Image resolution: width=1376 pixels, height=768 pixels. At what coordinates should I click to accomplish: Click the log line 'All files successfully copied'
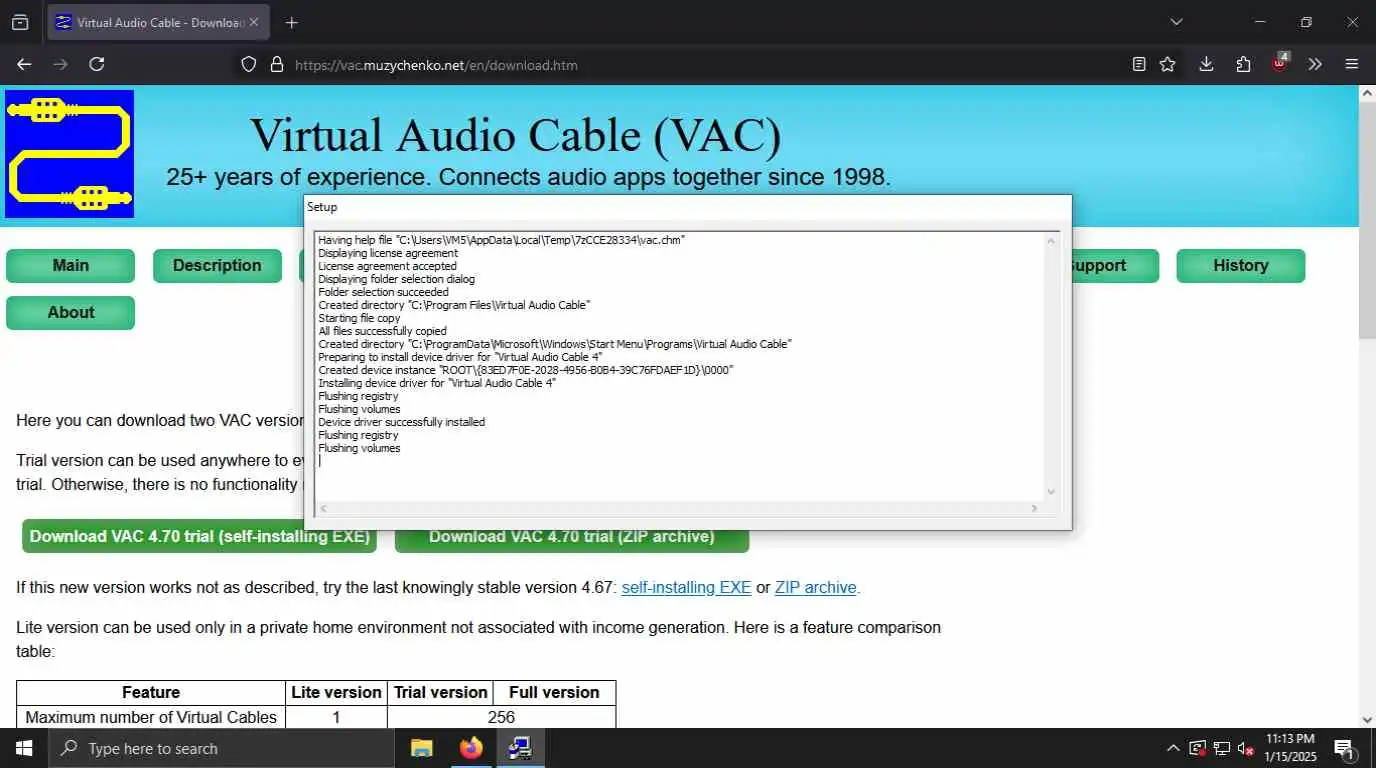click(382, 331)
